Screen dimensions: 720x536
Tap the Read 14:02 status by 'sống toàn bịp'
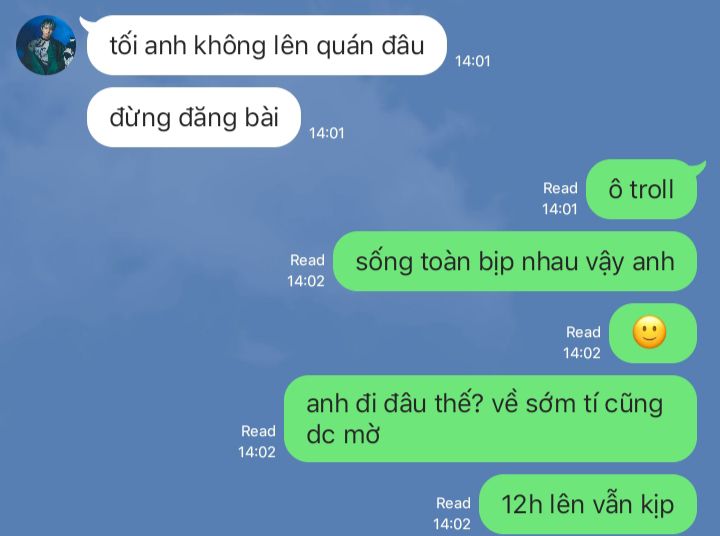(x=306, y=271)
